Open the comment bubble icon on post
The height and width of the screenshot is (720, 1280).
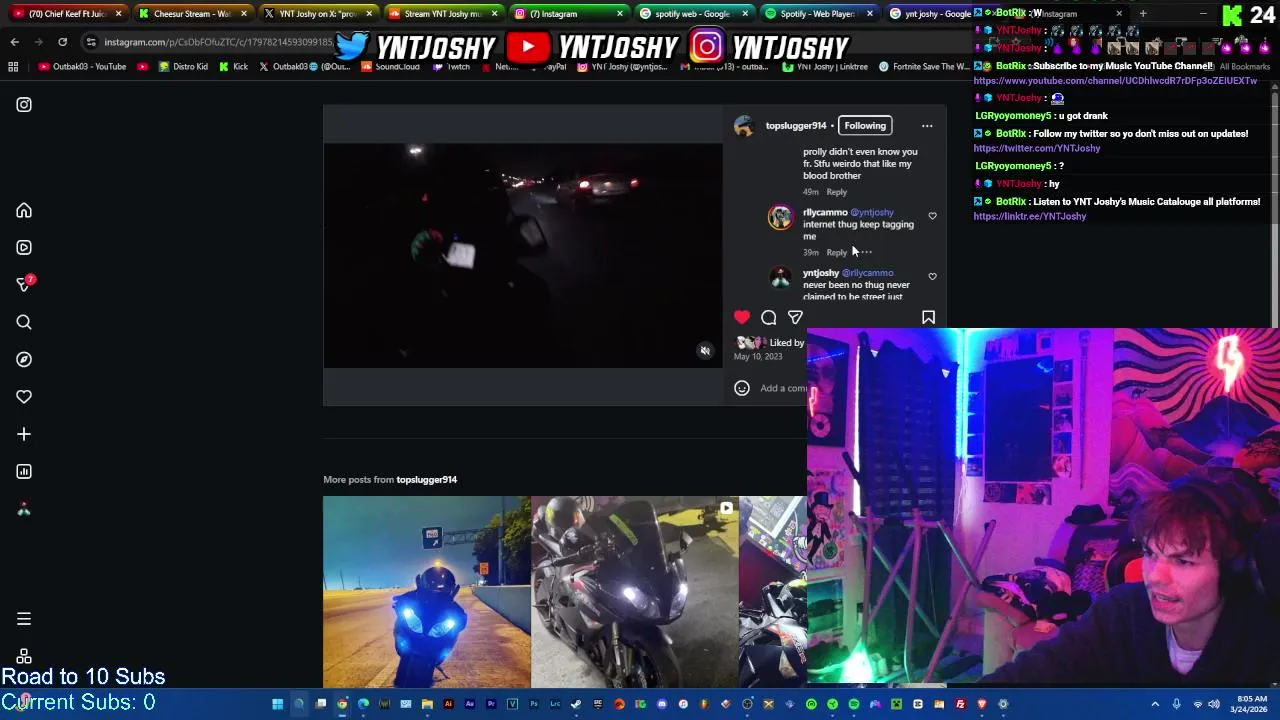click(768, 318)
